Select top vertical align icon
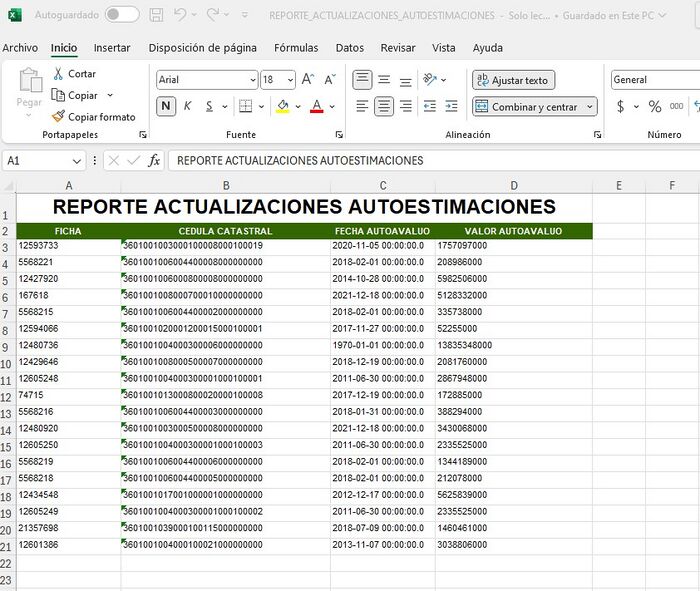This screenshot has width=700, height=591. pos(362,80)
